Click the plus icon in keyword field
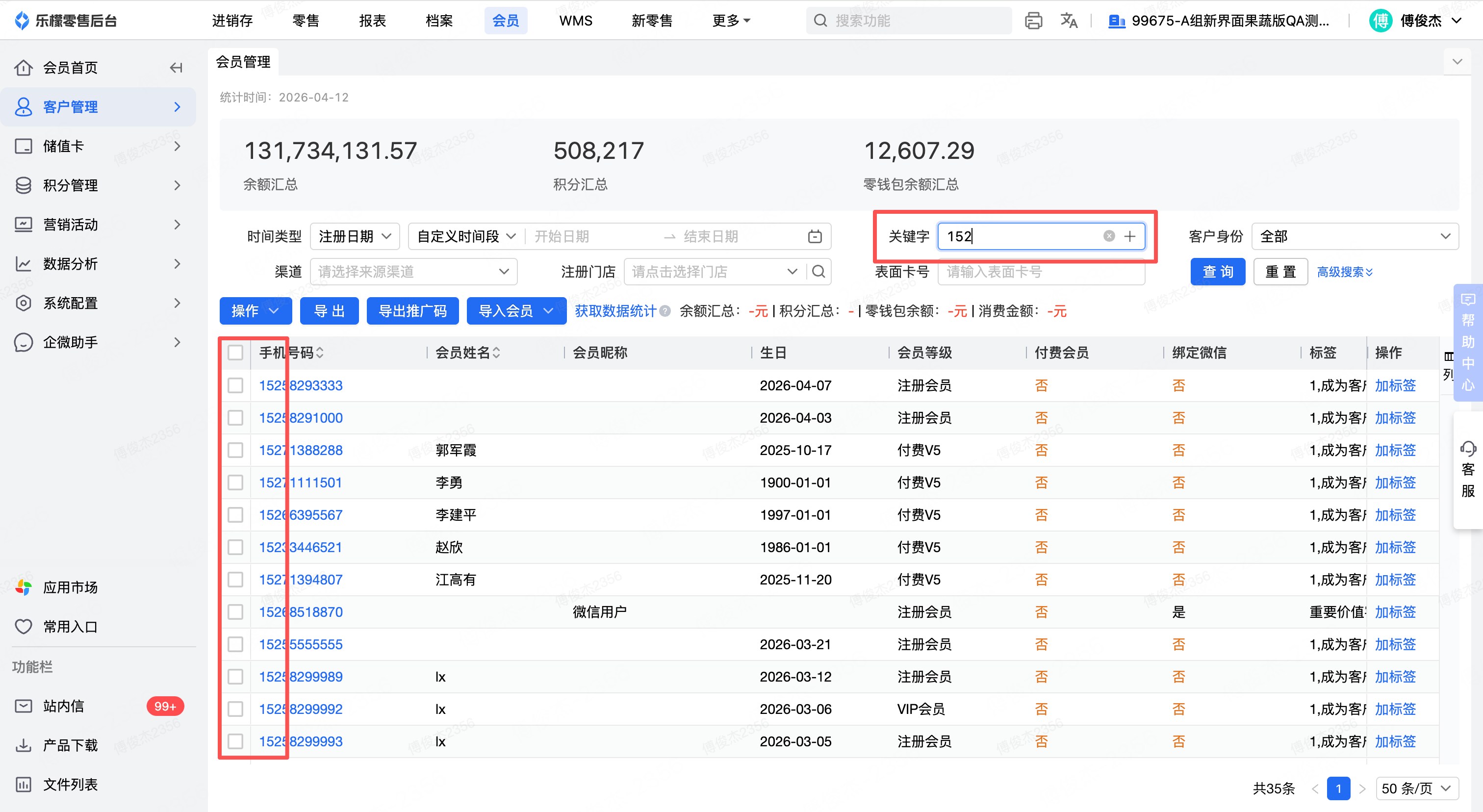Screen dimensions: 1483x812 [x=1129, y=236]
